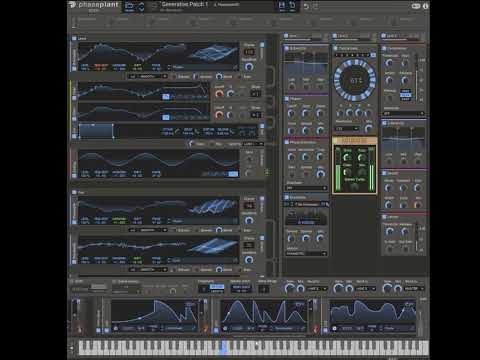480x360 pixels.
Task: Click the first red filter cutoff knob
Action: pos(219,94)
